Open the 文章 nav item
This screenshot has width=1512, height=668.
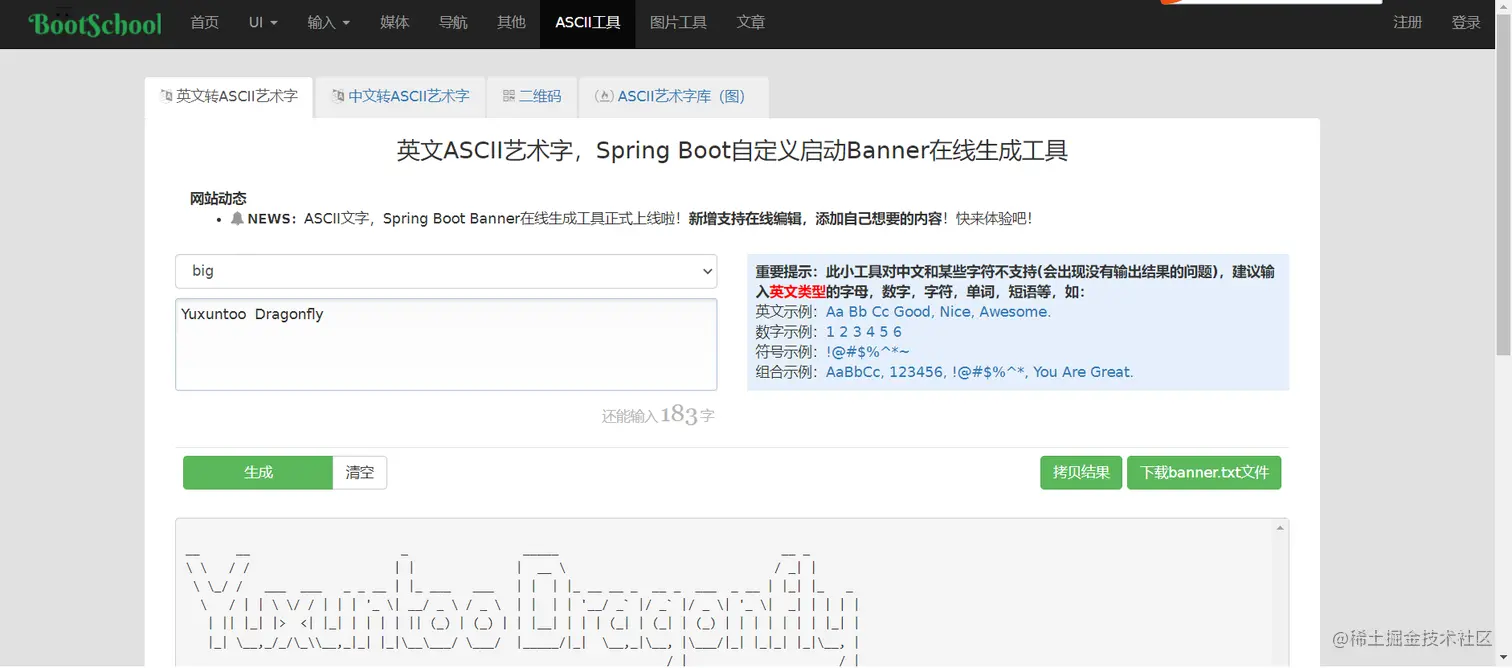[x=751, y=22]
